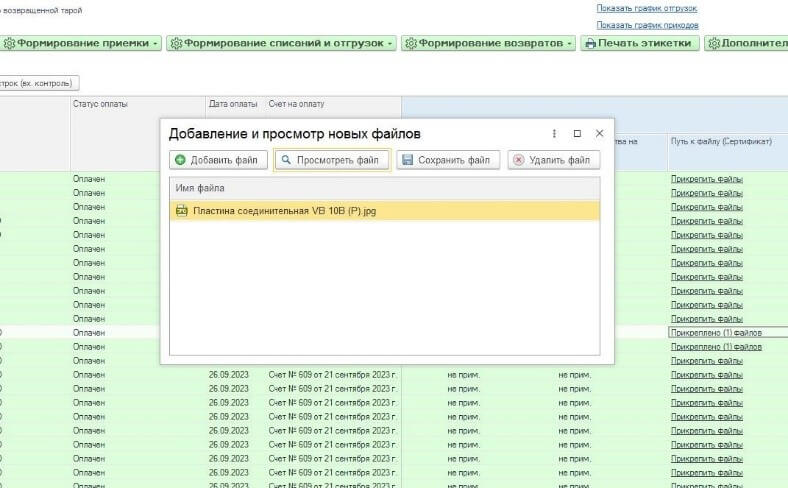Open the dialog's three-dot more menu

[x=554, y=133]
